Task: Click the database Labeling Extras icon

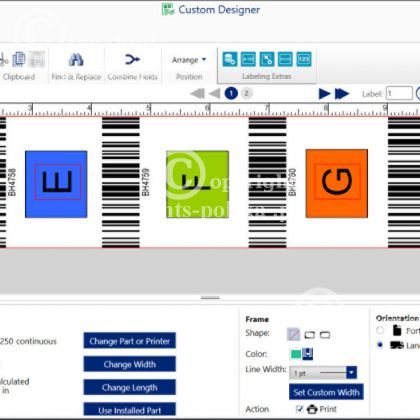Action: (x=230, y=59)
